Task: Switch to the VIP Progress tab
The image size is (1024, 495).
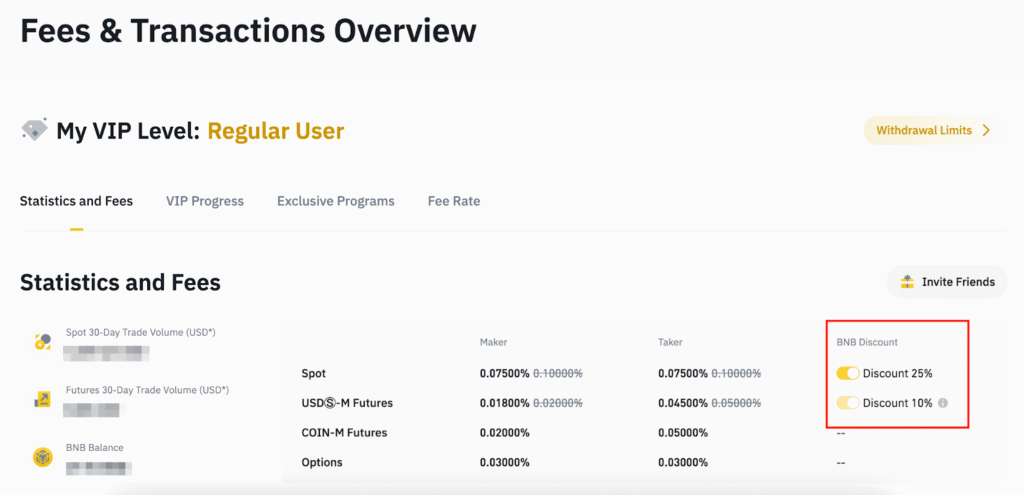Action: [205, 201]
